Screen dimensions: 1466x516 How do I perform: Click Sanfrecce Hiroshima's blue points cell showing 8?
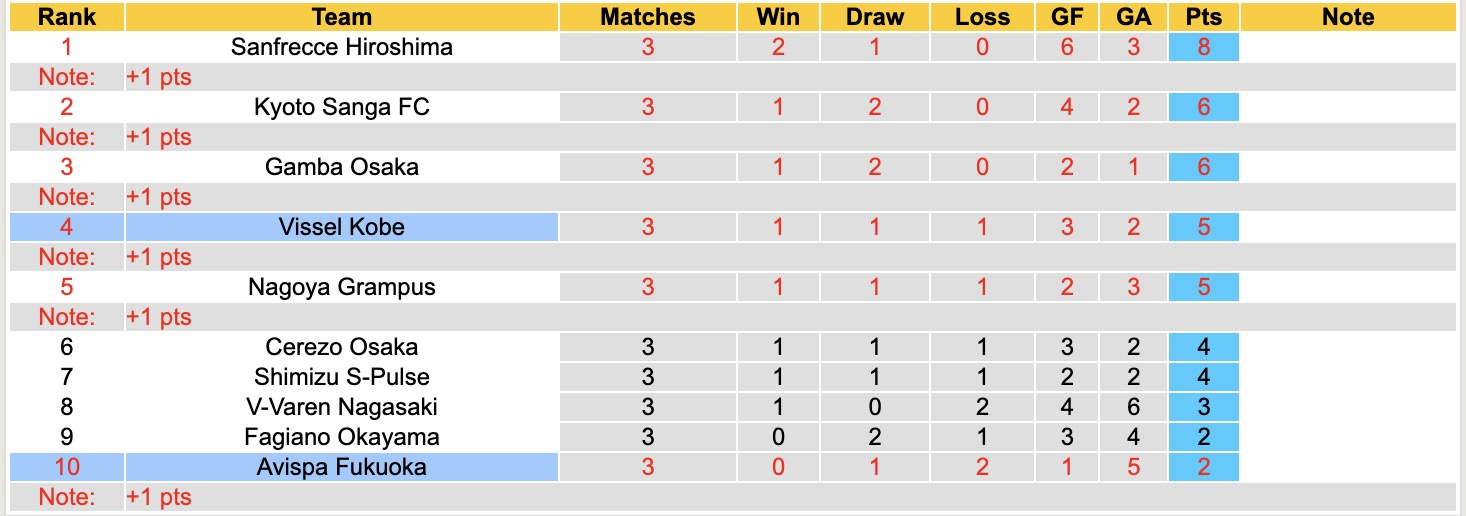click(1203, 47)
